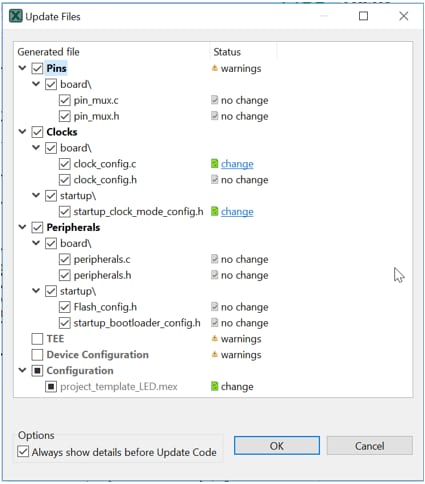Click green change icon next to clock_config.c
The height and width of the screenshot is (484, 425).
[x=215, y=164]
